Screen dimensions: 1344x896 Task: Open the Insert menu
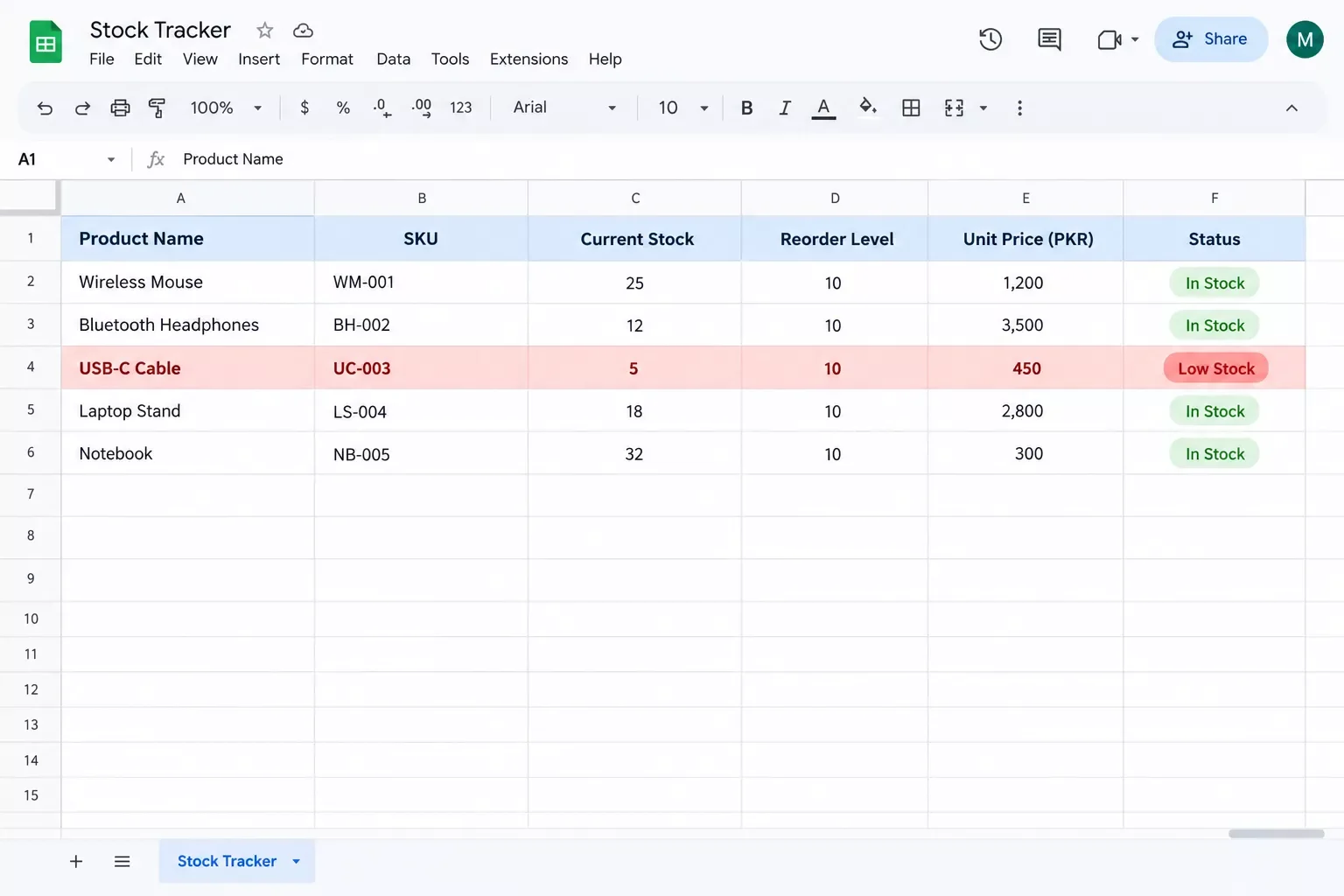pyautogui.click(x=259, y=59)
